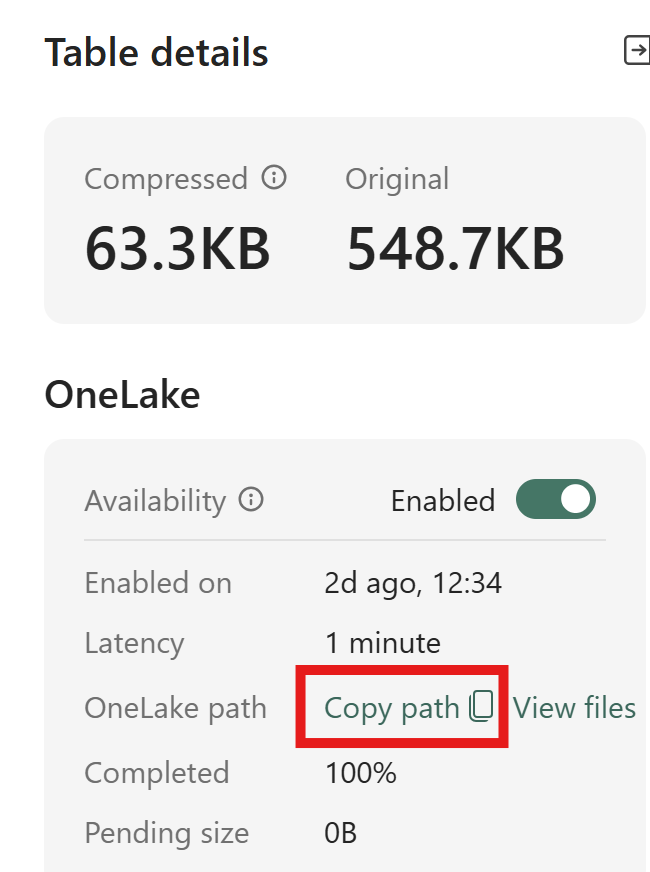This screenshot has width=650, height=872.
Task: Click the clipboard copy icon after Copy path
Action: (482, 707)
